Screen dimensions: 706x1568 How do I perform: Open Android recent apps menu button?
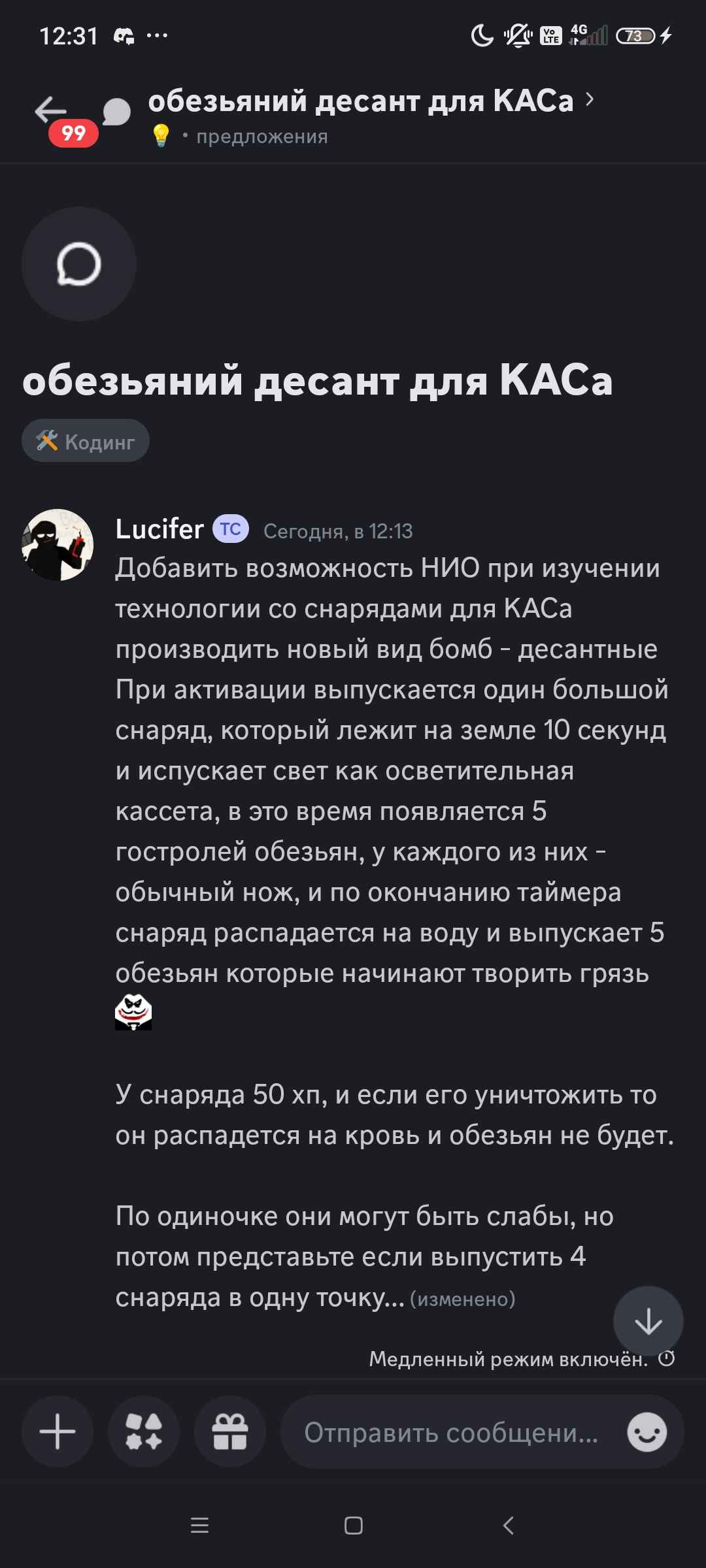[199, 1526]
